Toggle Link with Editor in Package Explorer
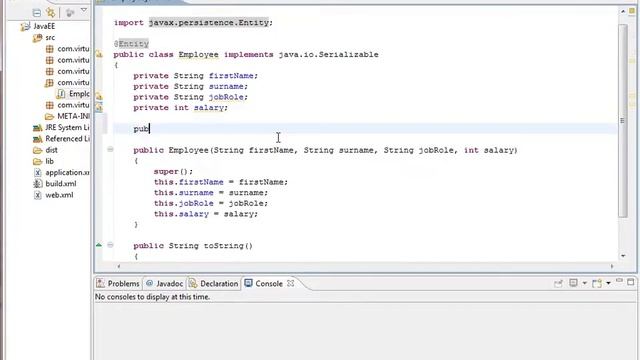The width and height of the screenshot is (640, 360). 51,13
